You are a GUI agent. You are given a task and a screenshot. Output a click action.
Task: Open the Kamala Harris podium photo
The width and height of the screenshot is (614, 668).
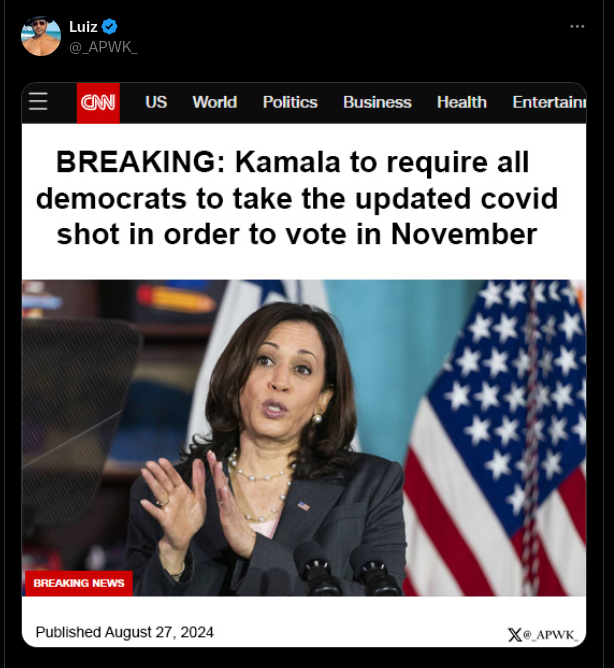(x=304, y=438)
